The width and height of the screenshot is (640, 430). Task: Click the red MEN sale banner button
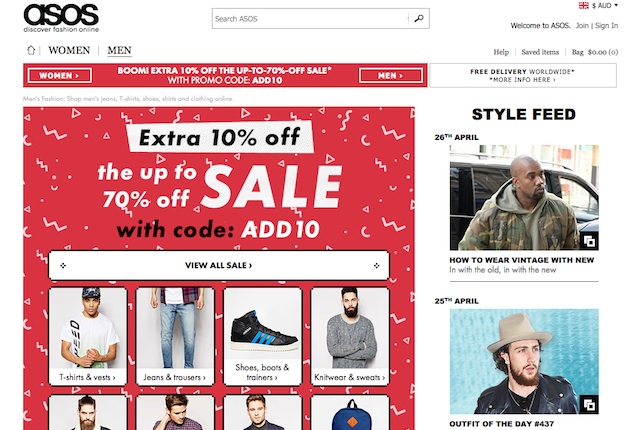click(391, 75)
